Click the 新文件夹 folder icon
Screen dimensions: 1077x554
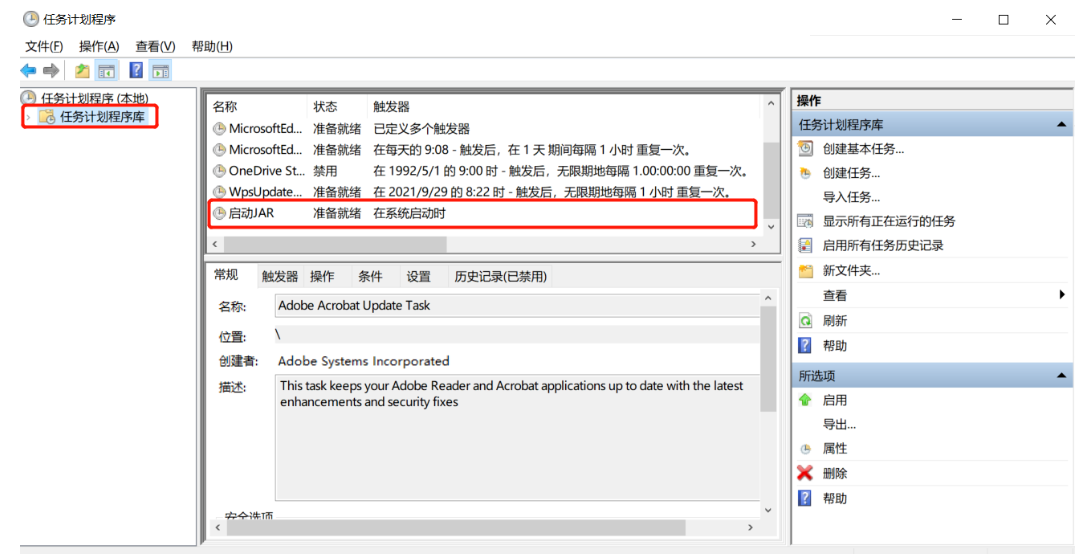tap(805, 270)
